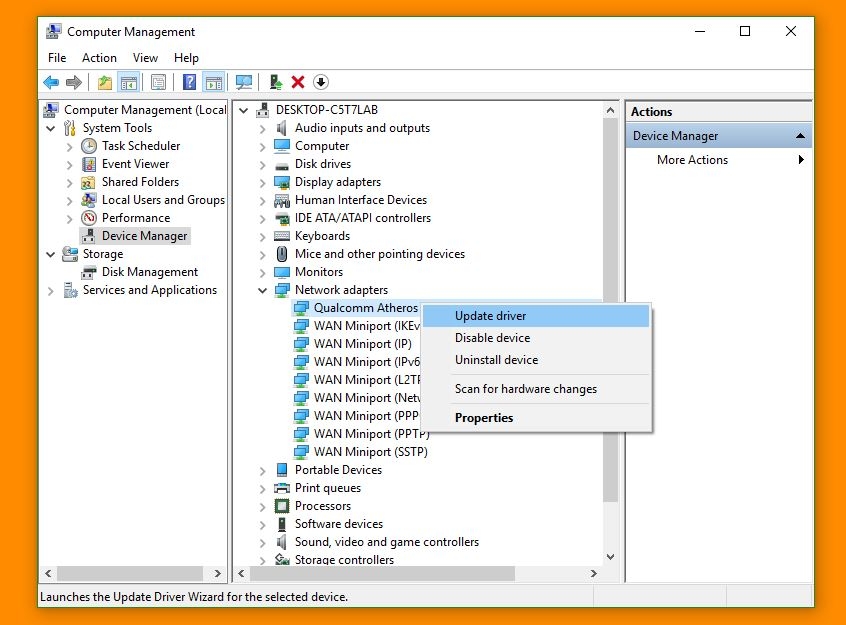The height and width of the screenshot is (625, 846).
Task: Open the Action menu
Action: click(99, 57)
